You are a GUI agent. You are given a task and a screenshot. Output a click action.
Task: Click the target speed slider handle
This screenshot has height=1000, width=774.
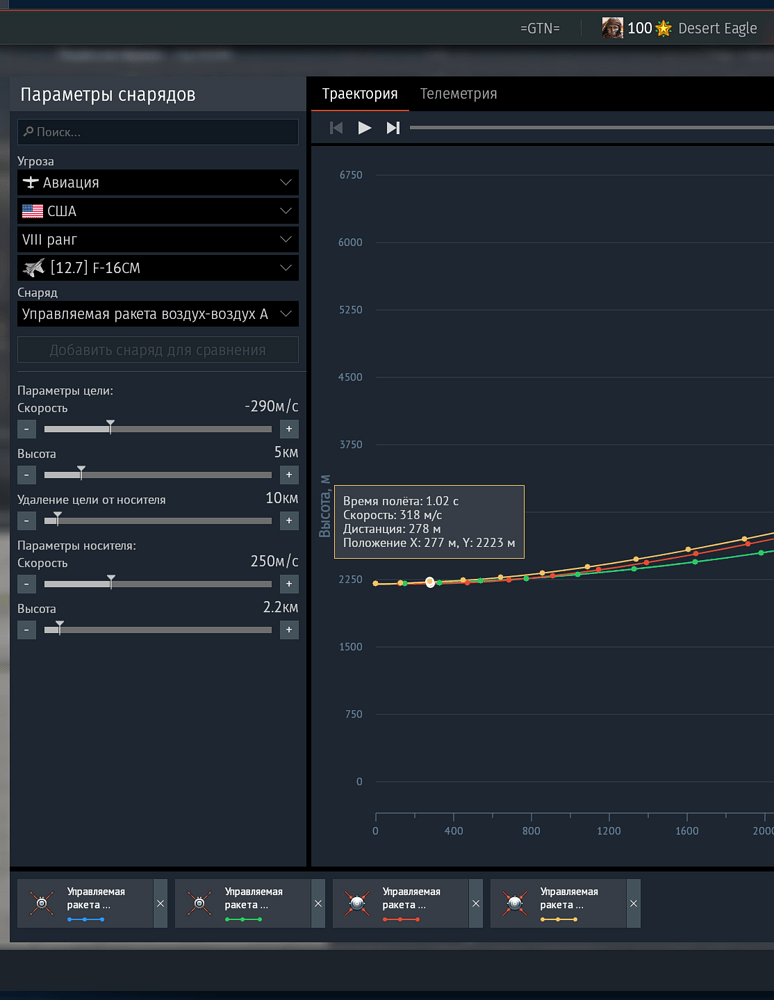(110, 427)
